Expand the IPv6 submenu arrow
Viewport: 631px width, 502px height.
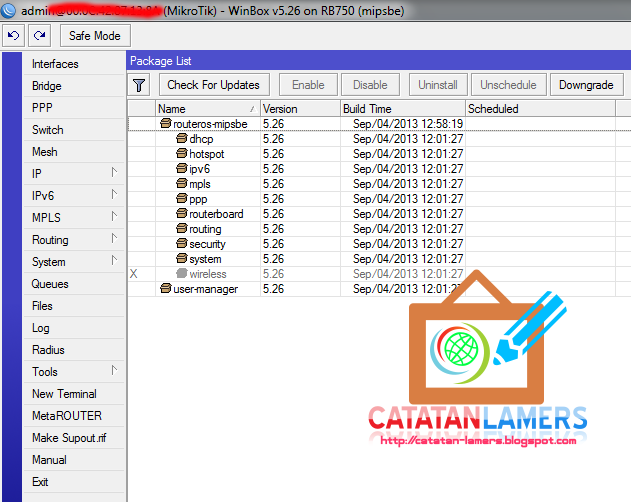click(114, 195)
